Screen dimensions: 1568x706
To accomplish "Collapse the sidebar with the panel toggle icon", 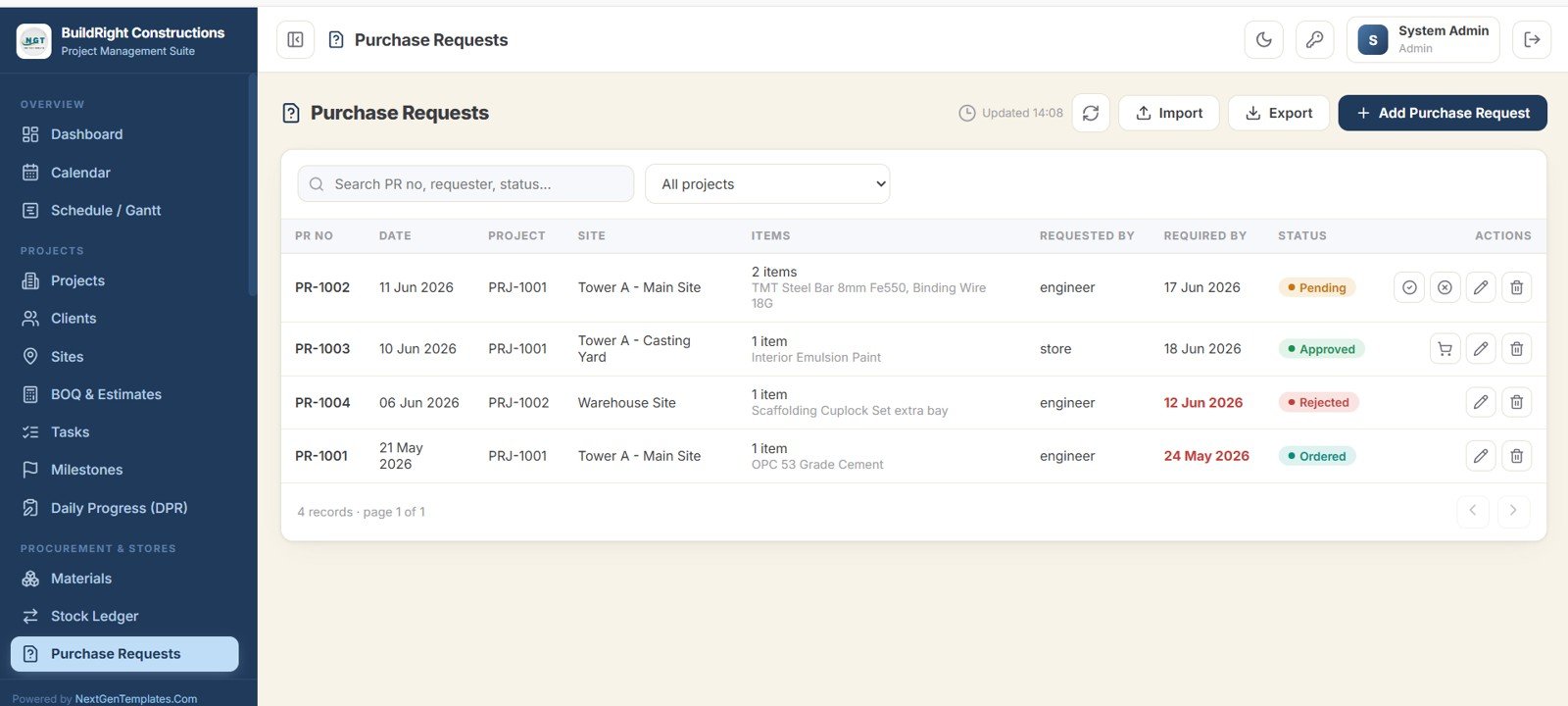I will point(295,40).
